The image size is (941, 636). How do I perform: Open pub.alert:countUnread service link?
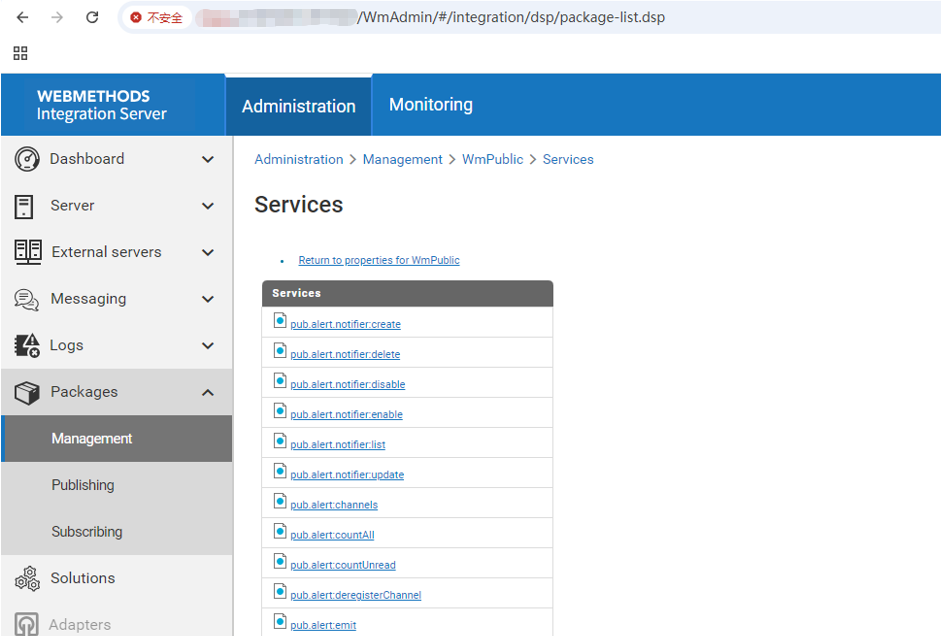coord(343,565)
